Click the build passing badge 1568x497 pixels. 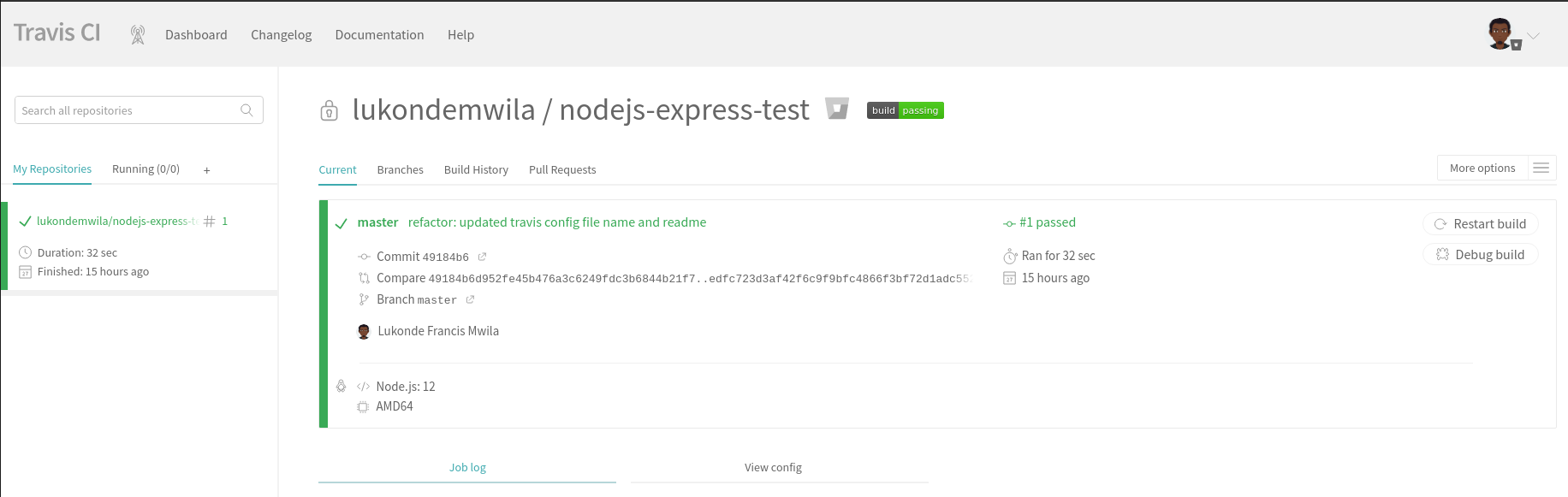coord(905,110)
